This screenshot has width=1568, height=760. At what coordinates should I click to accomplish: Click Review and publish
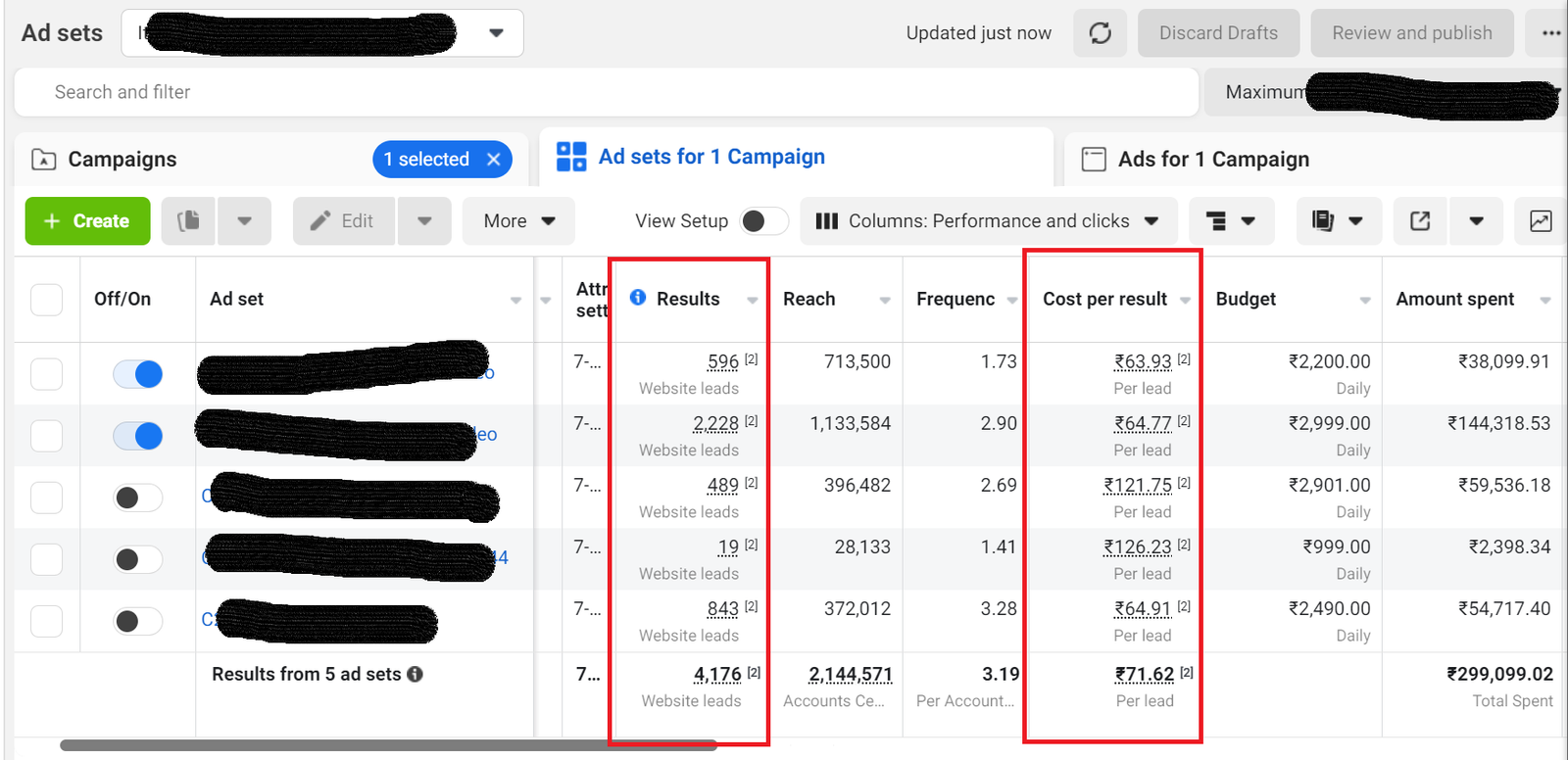point(1412,33)
